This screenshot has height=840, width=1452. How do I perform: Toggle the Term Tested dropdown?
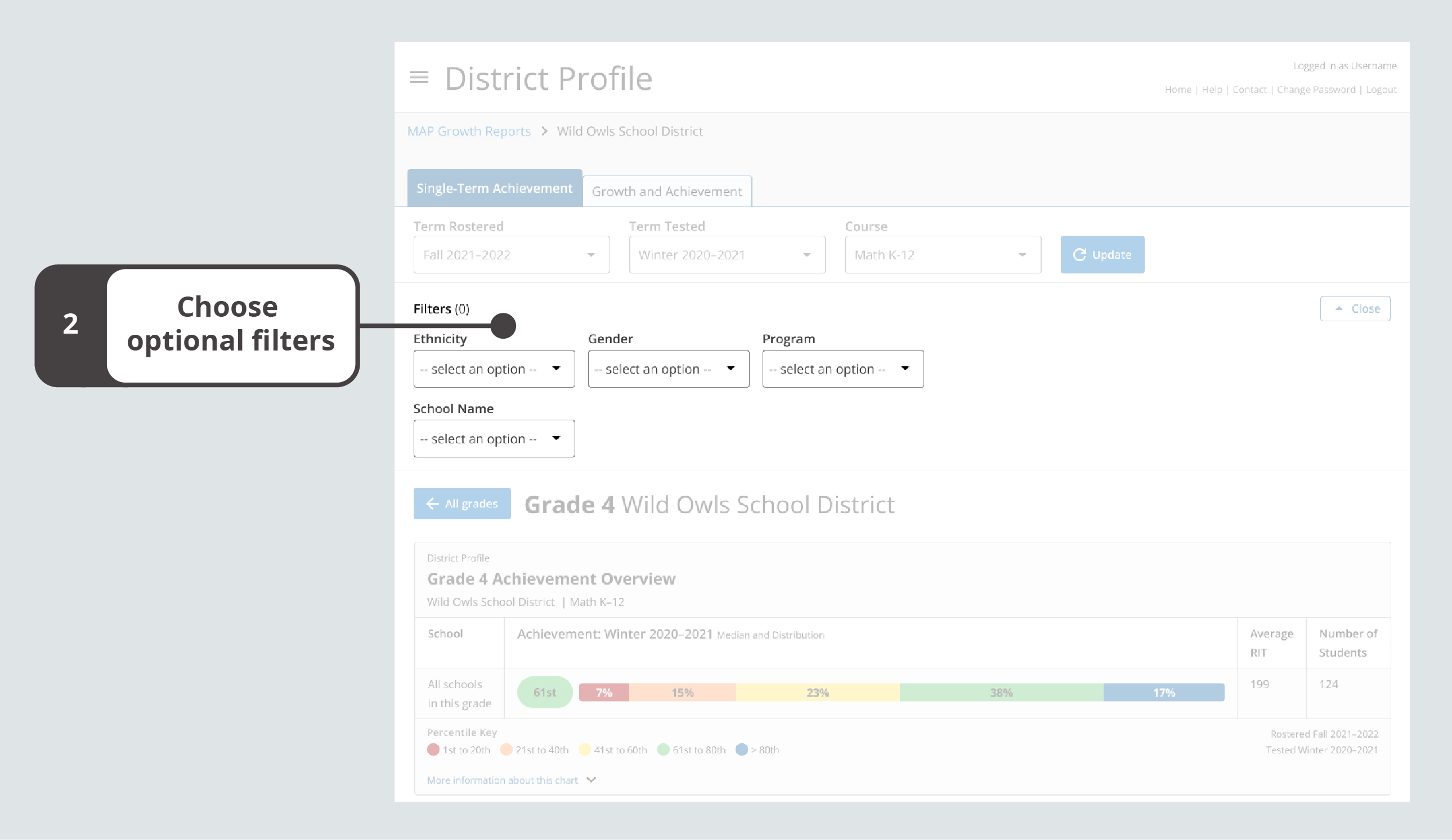[808, 255]
